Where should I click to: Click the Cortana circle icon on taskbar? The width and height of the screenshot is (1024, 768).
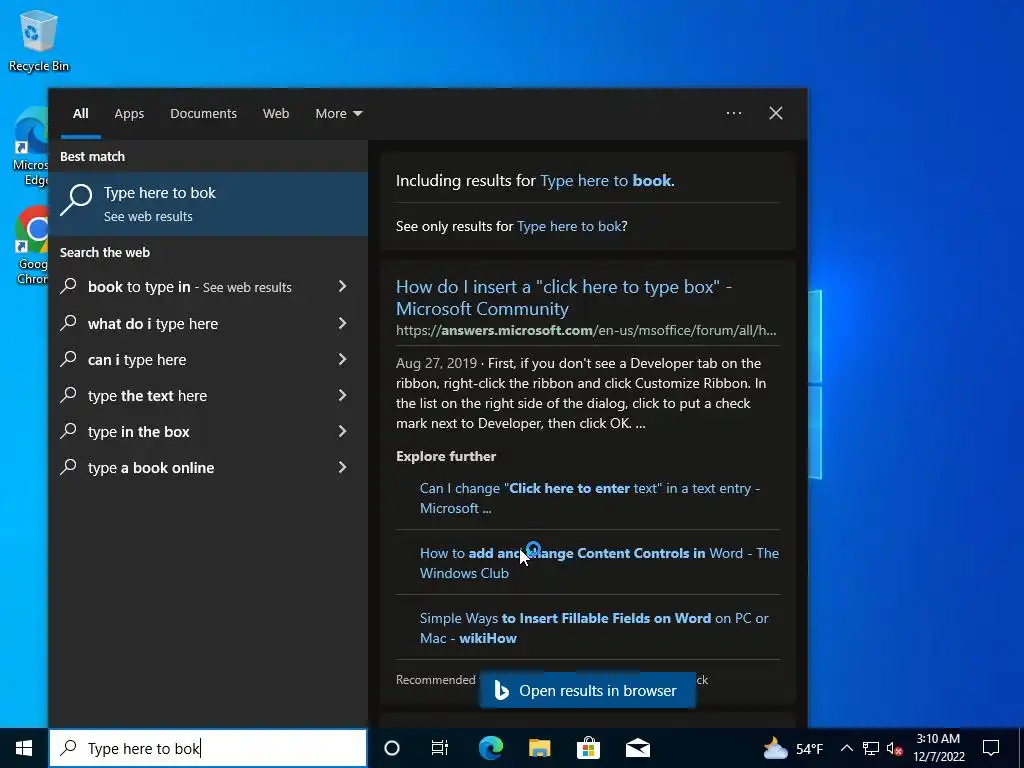(392, 748)
